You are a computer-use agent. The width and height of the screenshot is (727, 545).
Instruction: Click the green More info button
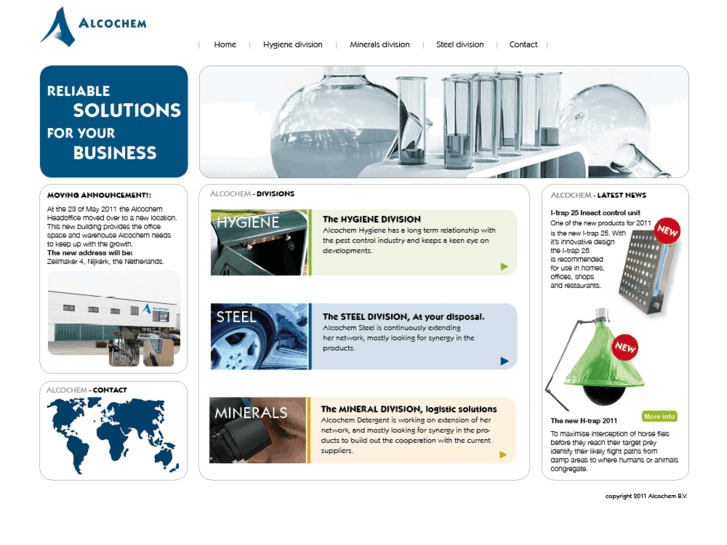tap(659, 417)
